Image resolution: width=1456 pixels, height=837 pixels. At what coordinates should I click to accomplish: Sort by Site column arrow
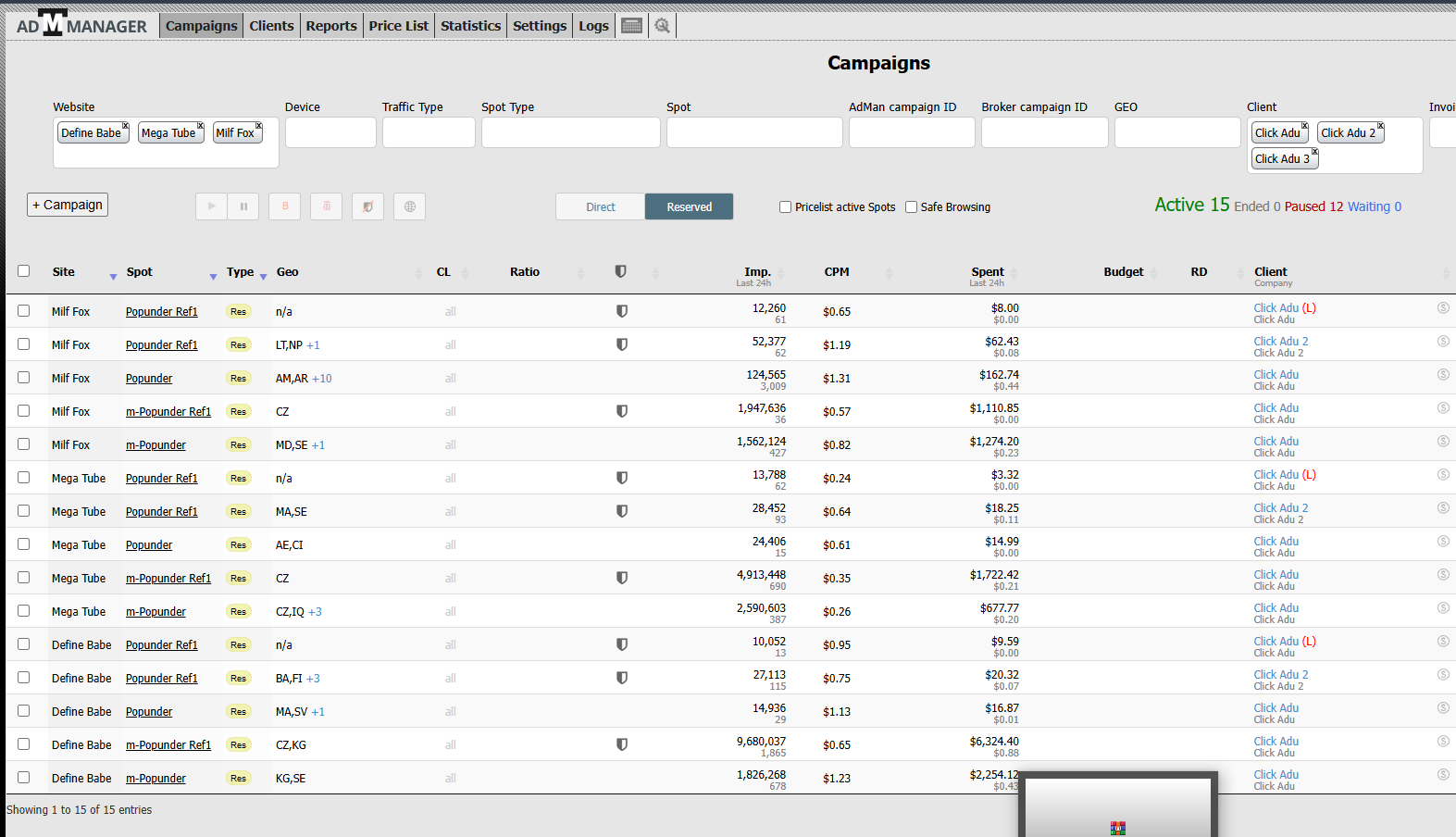click(x=113, y=276)
